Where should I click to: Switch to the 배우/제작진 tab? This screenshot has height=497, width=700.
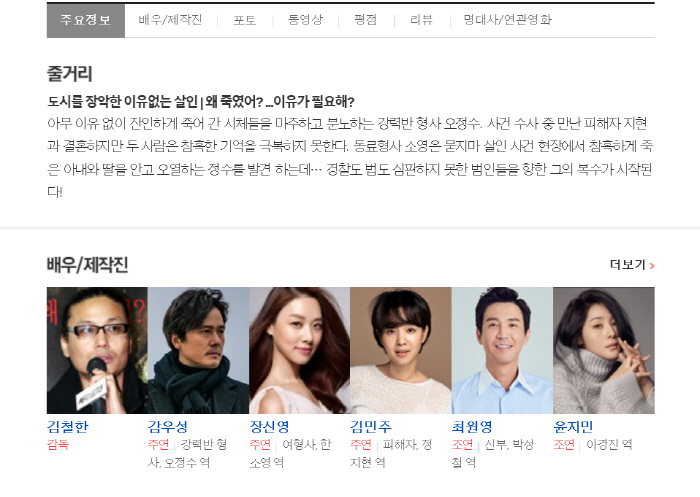[170, 20]
